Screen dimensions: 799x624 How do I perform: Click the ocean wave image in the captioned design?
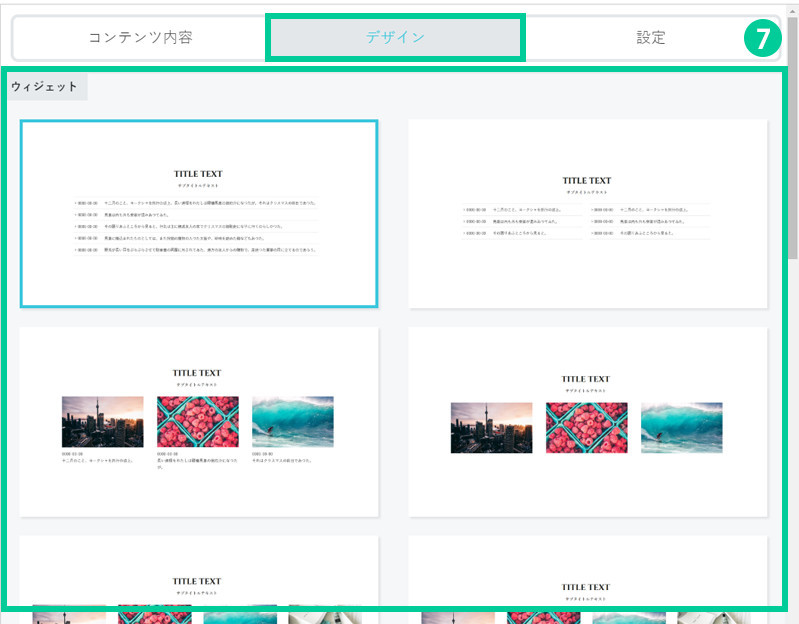pos(292,421)
